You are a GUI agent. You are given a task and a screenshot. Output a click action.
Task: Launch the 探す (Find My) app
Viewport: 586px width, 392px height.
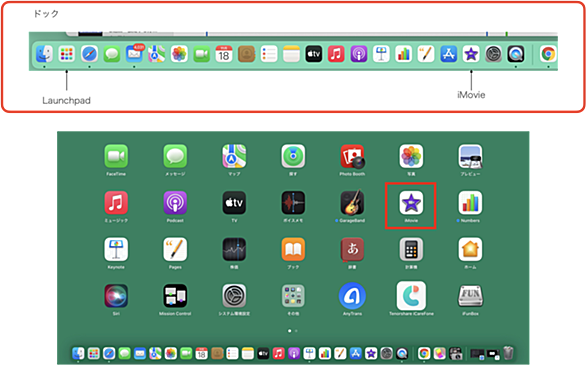293,156
